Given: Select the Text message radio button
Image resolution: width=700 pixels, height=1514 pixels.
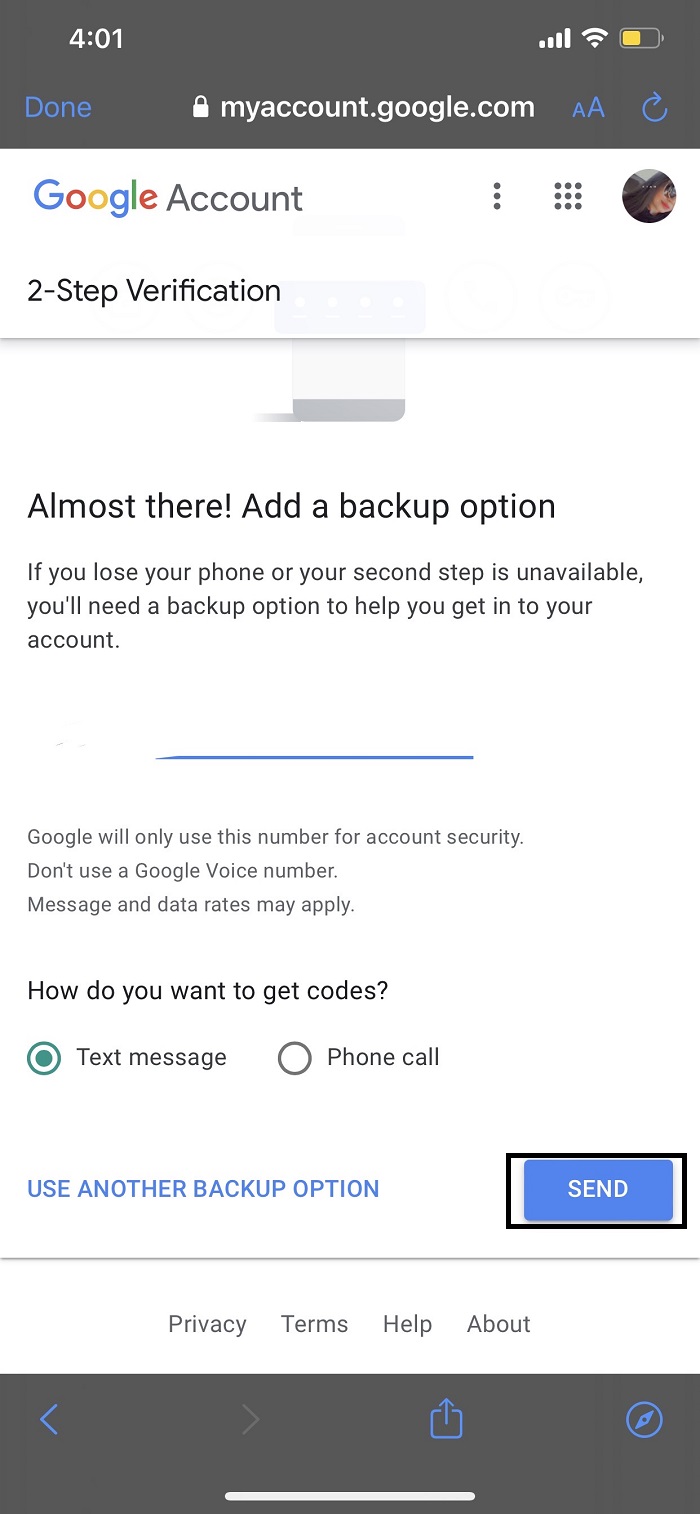Looking at the screenshot, I should [x=44, y=1058].
